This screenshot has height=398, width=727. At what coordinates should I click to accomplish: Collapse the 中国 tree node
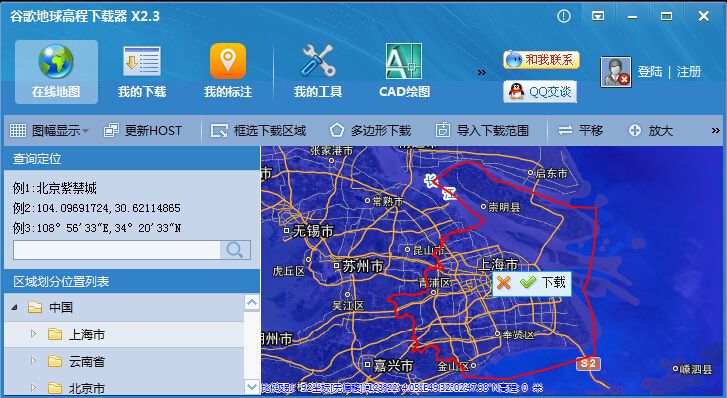click(14, 307)
